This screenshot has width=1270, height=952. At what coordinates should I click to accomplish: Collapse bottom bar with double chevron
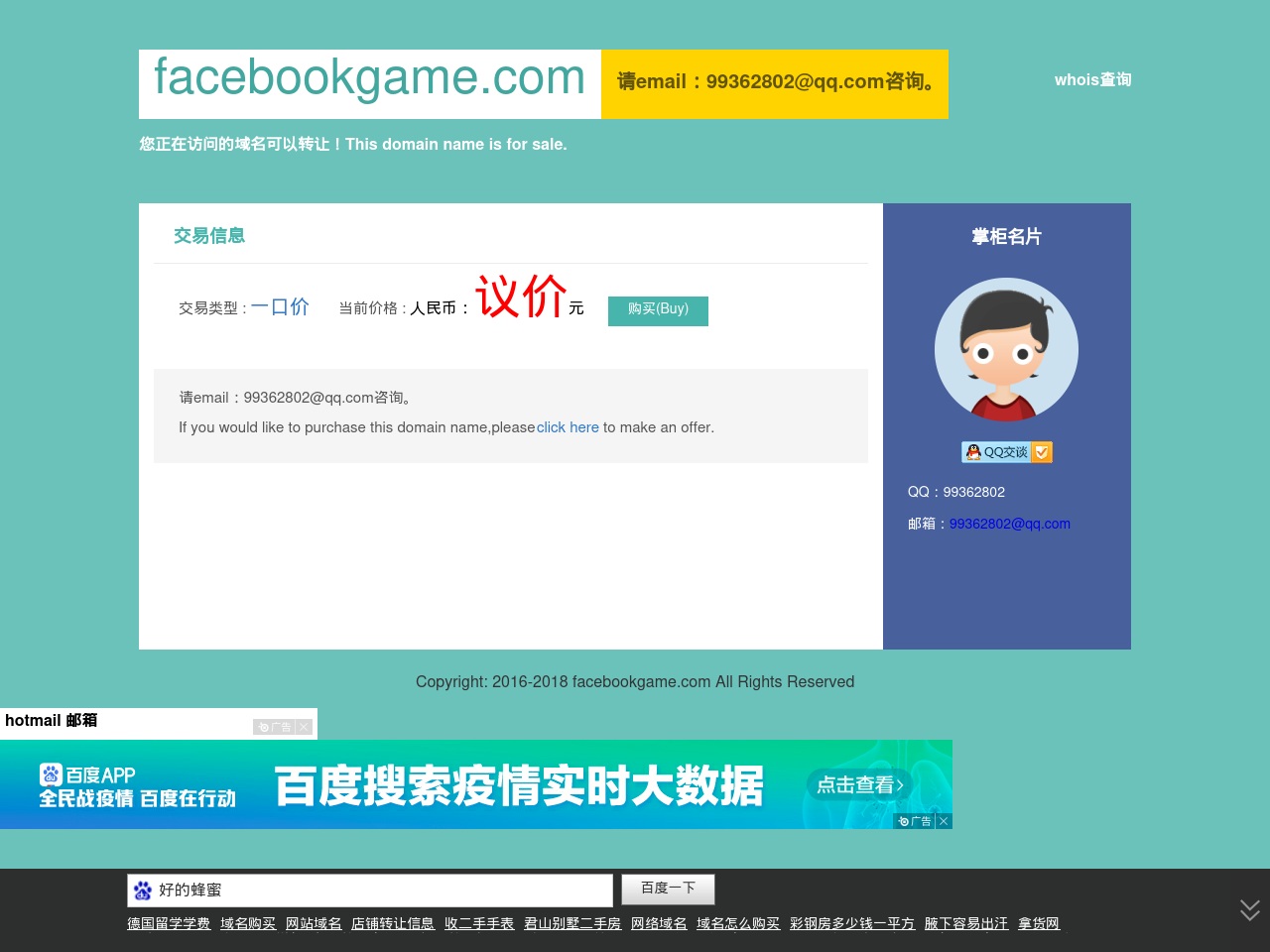click(1249, 909)
